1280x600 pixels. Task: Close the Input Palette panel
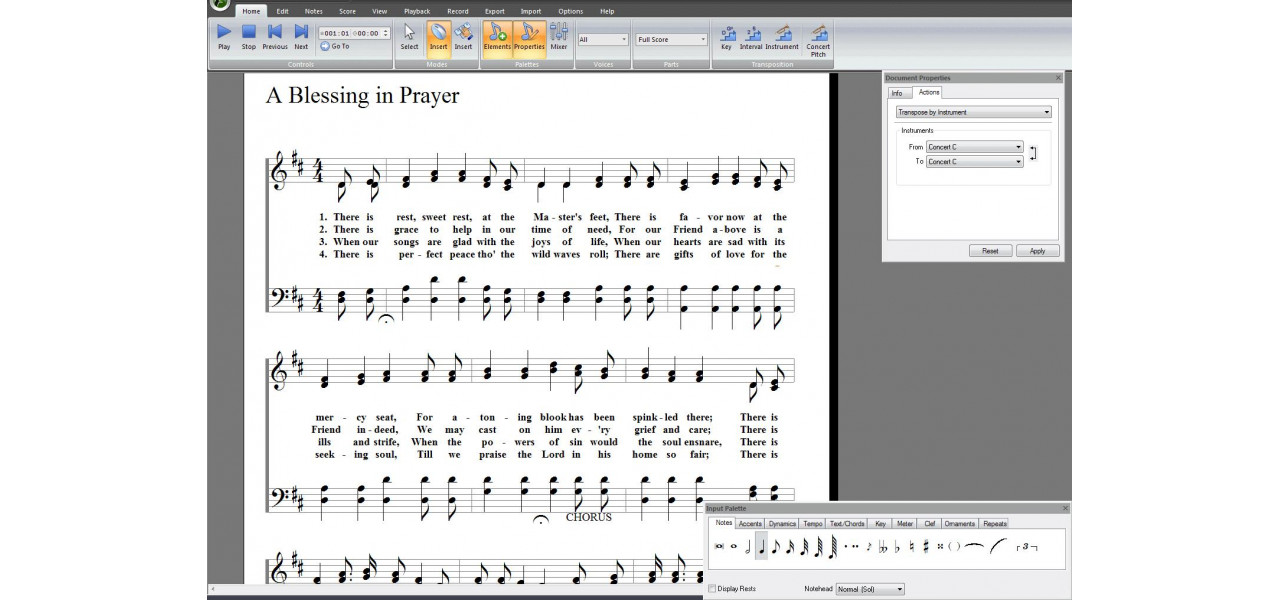pyautogui.click(x=1065, y=508)
